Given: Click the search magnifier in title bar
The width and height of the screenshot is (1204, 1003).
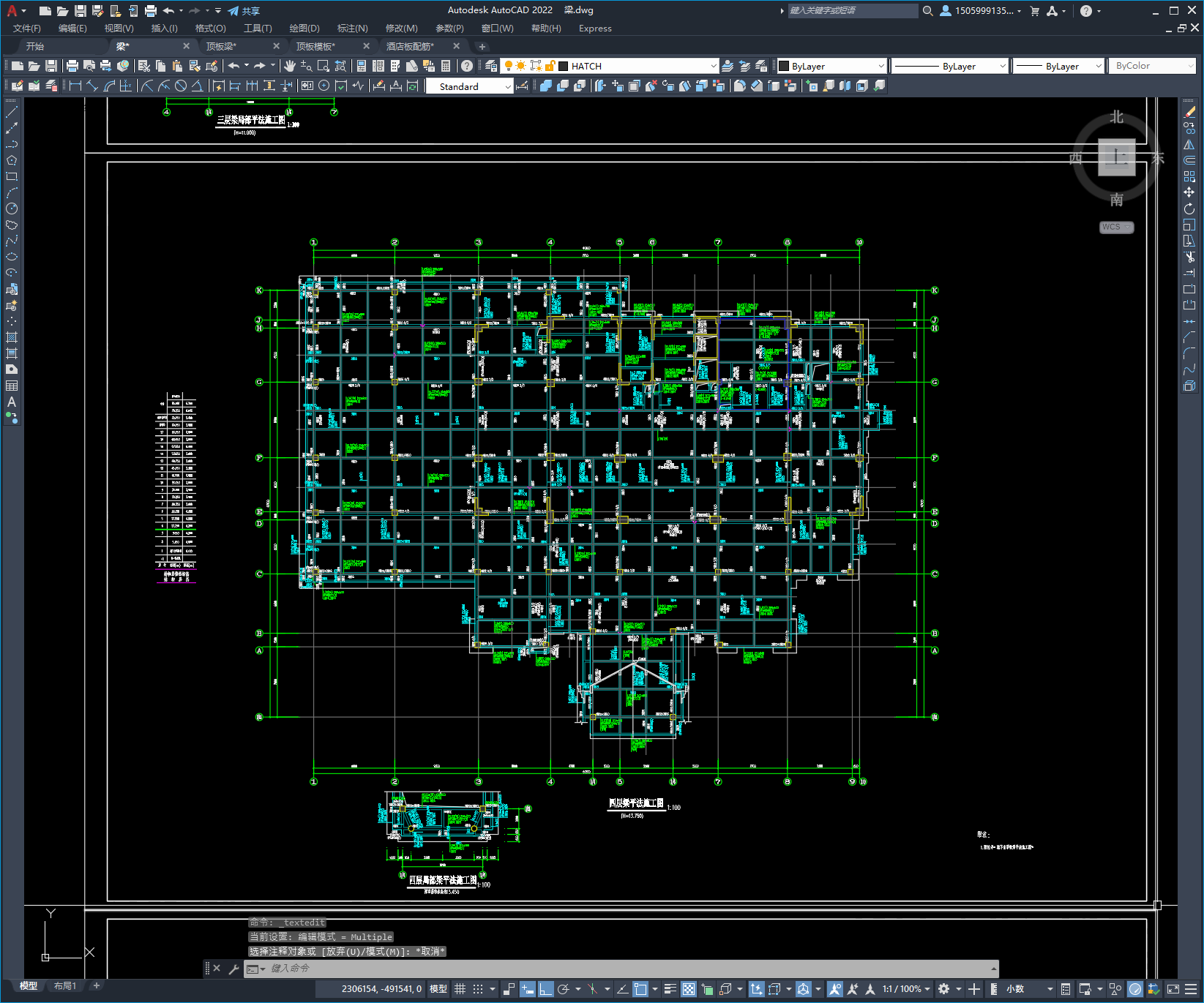Looking at the screenshot, I should pos(928,11).
